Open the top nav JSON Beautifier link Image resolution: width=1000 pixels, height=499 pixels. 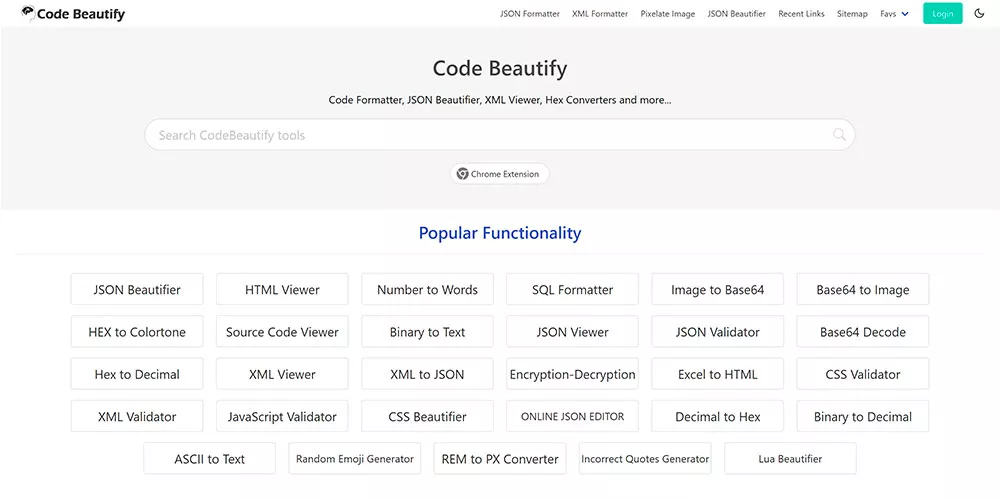(x=737, y=13)
